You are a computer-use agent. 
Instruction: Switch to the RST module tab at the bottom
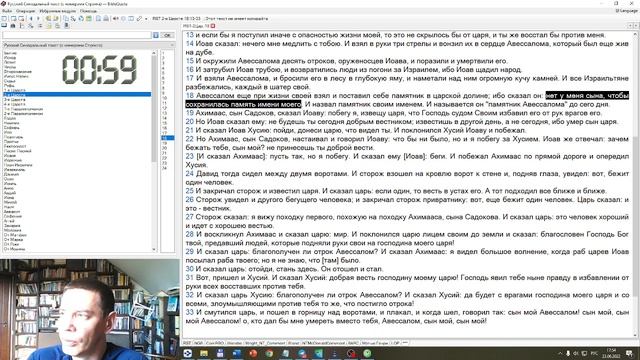tap(187, 343)
